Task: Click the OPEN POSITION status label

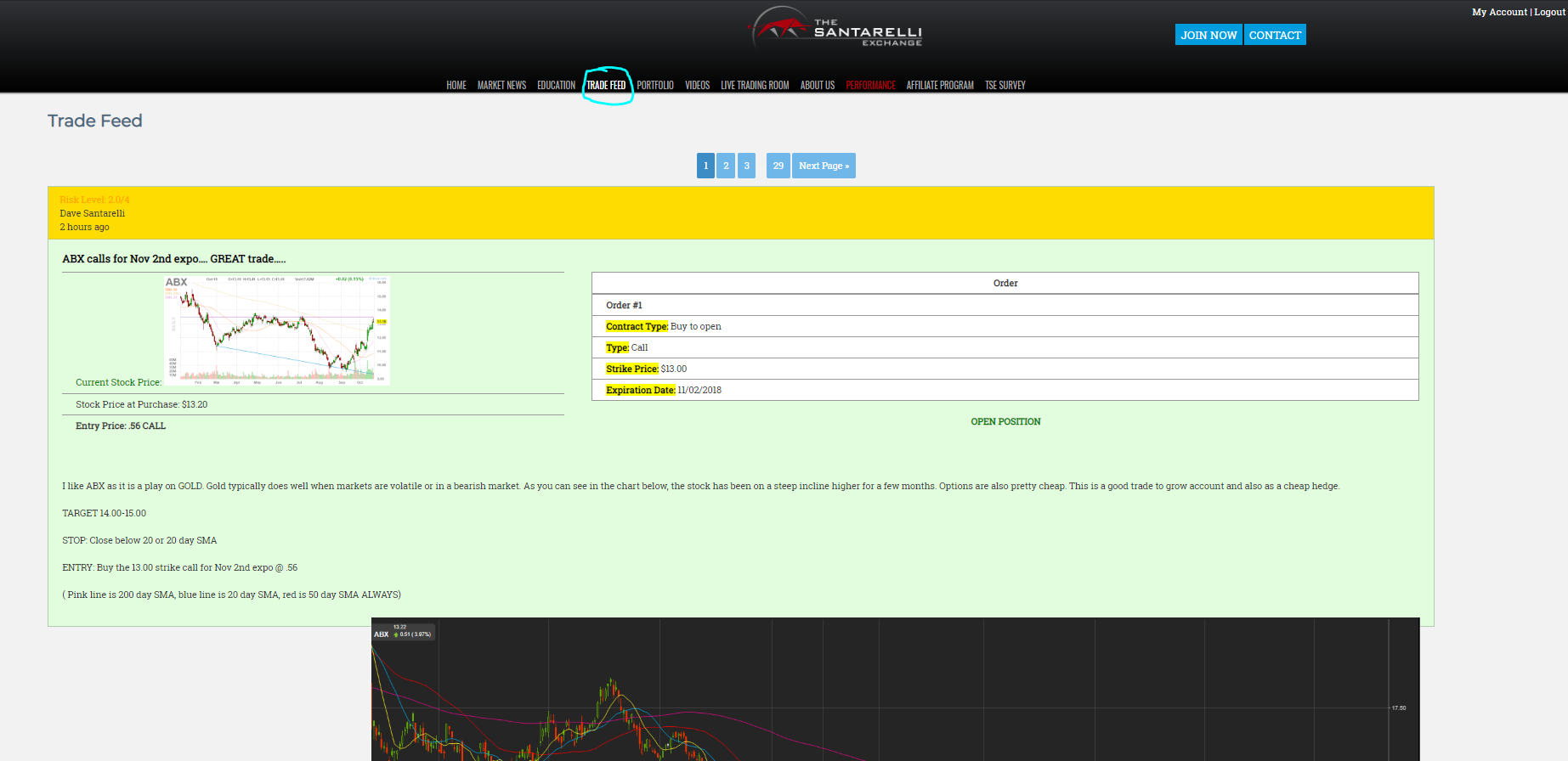Action: tap(1005, 421)
